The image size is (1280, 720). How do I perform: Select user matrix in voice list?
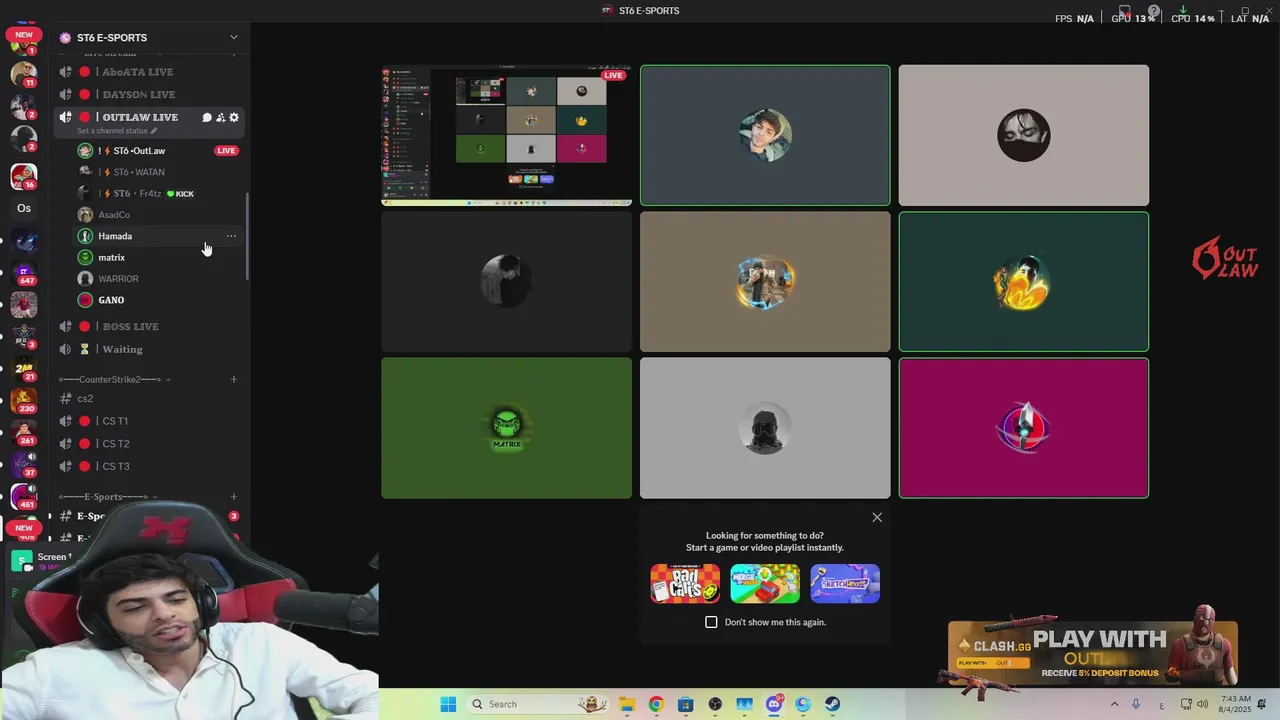160,257
